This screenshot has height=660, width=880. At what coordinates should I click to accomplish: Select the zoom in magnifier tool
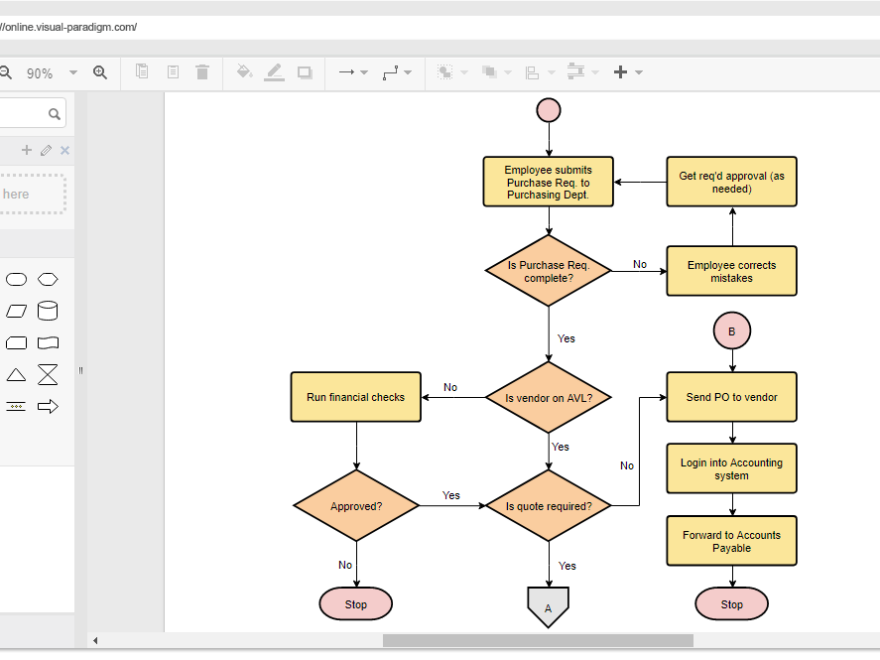(100, 72)
